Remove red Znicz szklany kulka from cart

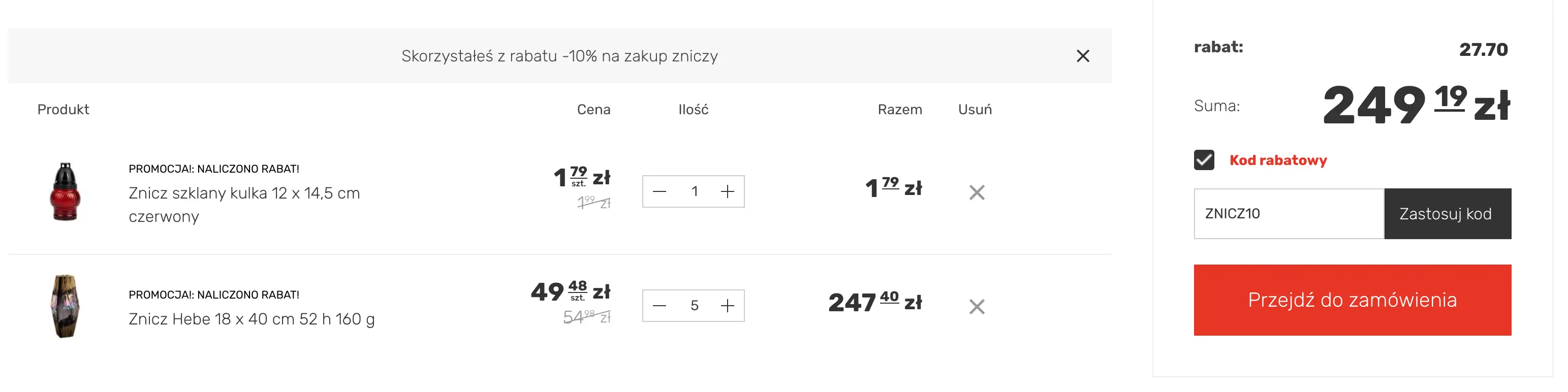click(977, 193)
